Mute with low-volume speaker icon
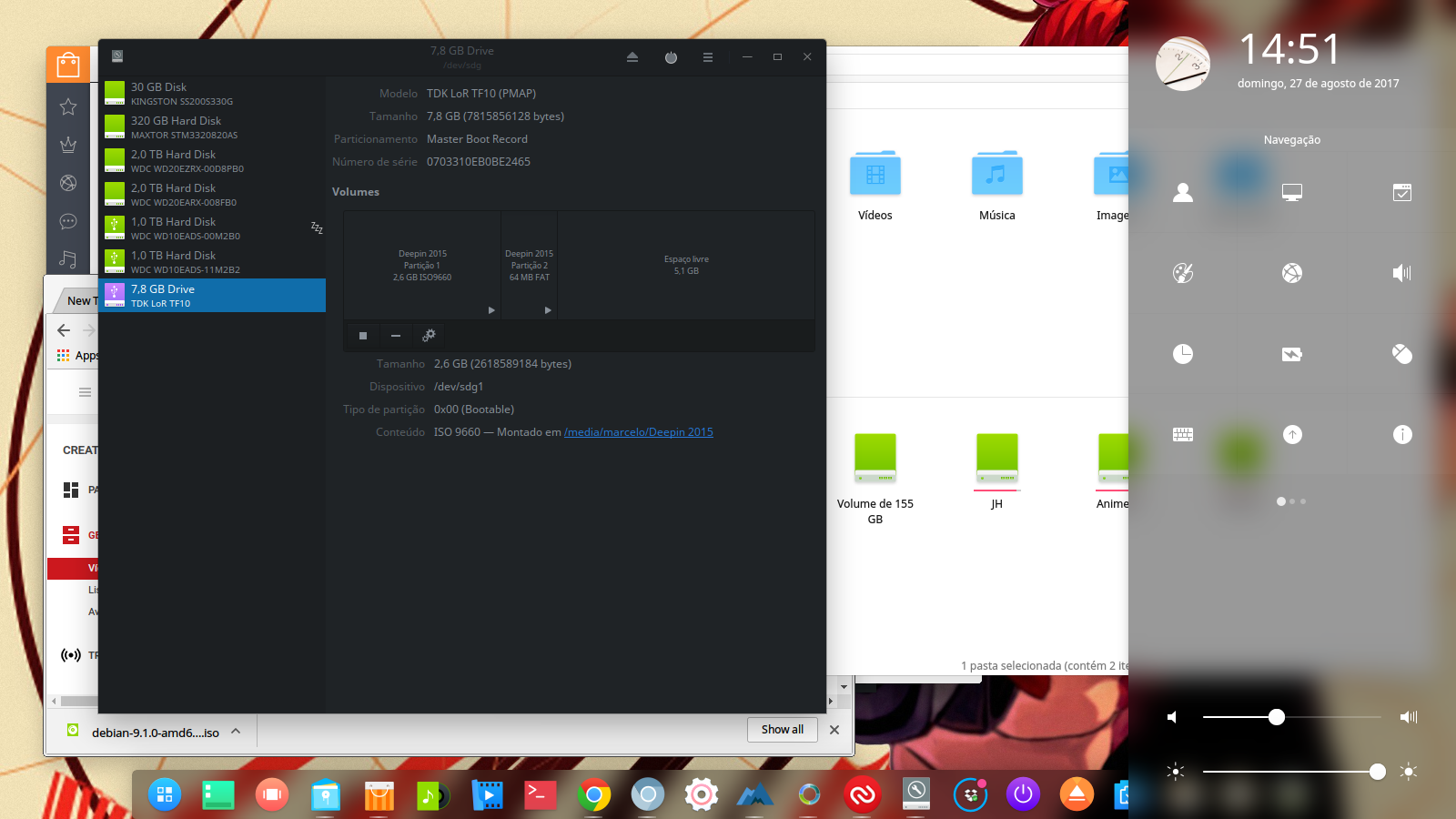Screen dimensions: 1456x819 [1173, 717]
